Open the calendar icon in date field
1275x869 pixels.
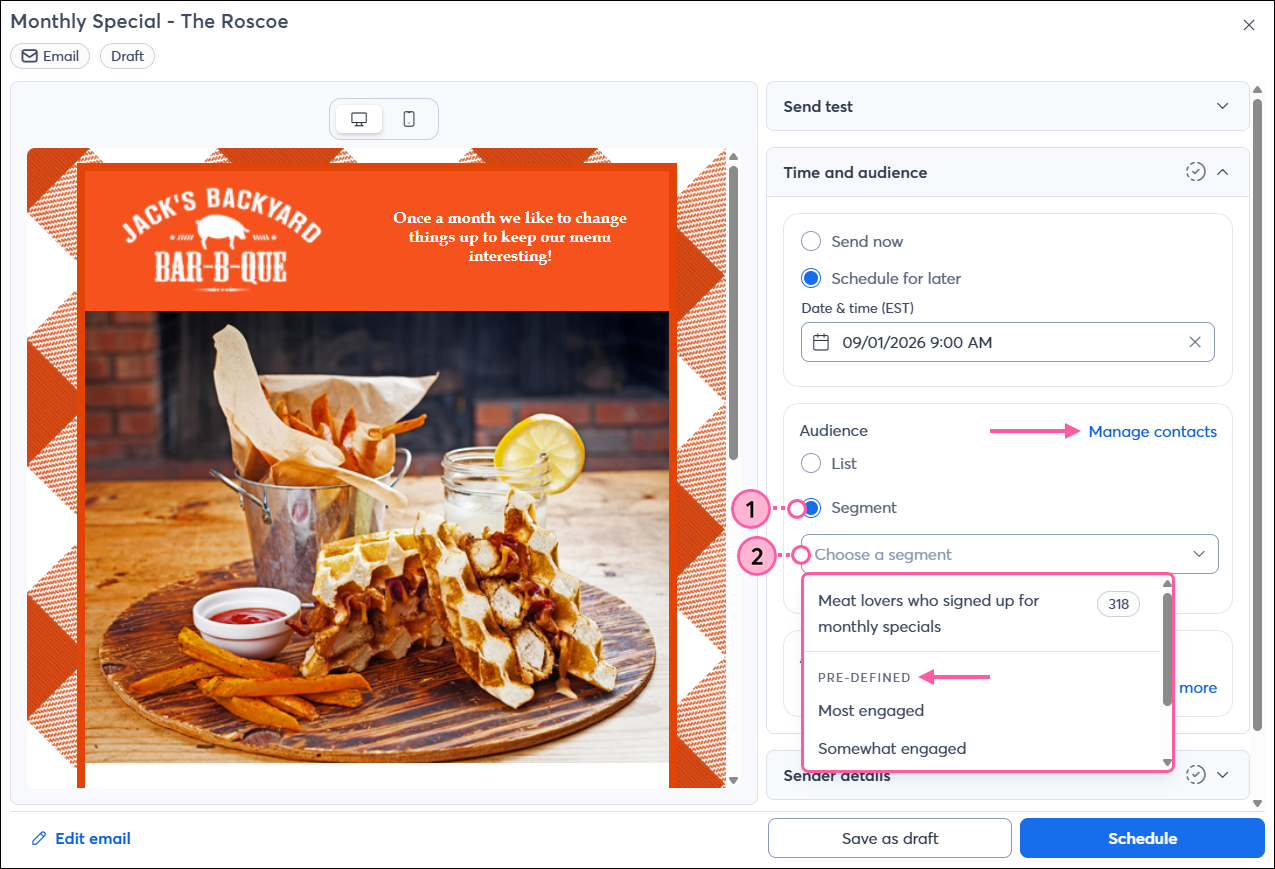click(x=823, y=341)
